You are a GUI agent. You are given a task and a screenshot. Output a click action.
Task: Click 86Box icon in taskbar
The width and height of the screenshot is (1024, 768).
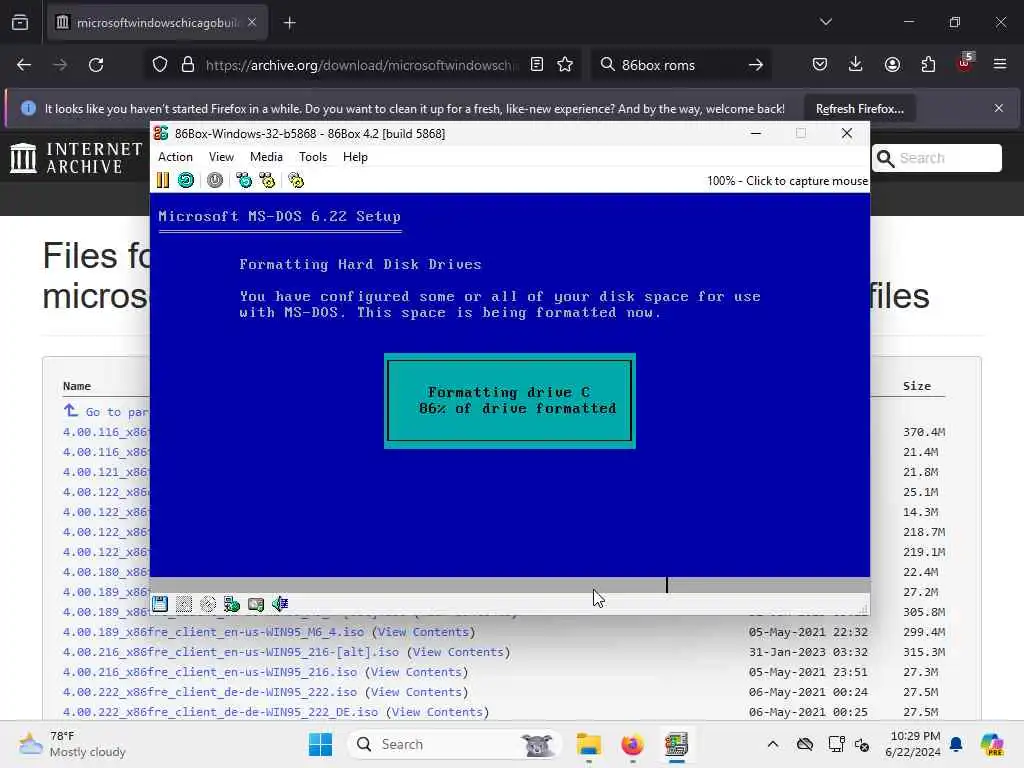676,744
